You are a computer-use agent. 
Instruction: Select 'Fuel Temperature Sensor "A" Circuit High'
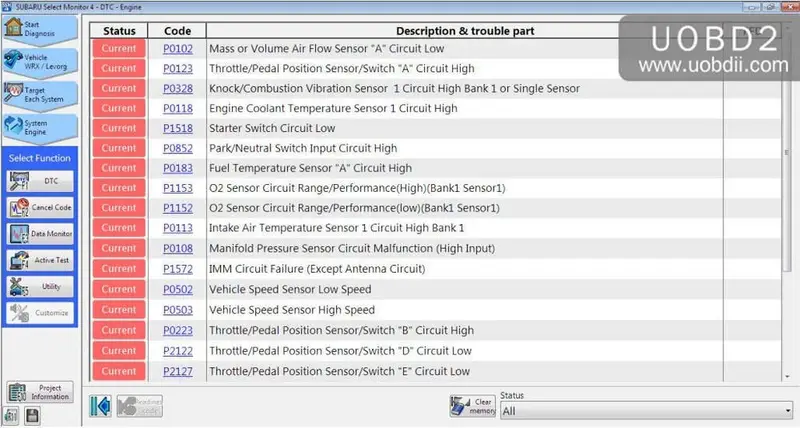tap(310, 168)
